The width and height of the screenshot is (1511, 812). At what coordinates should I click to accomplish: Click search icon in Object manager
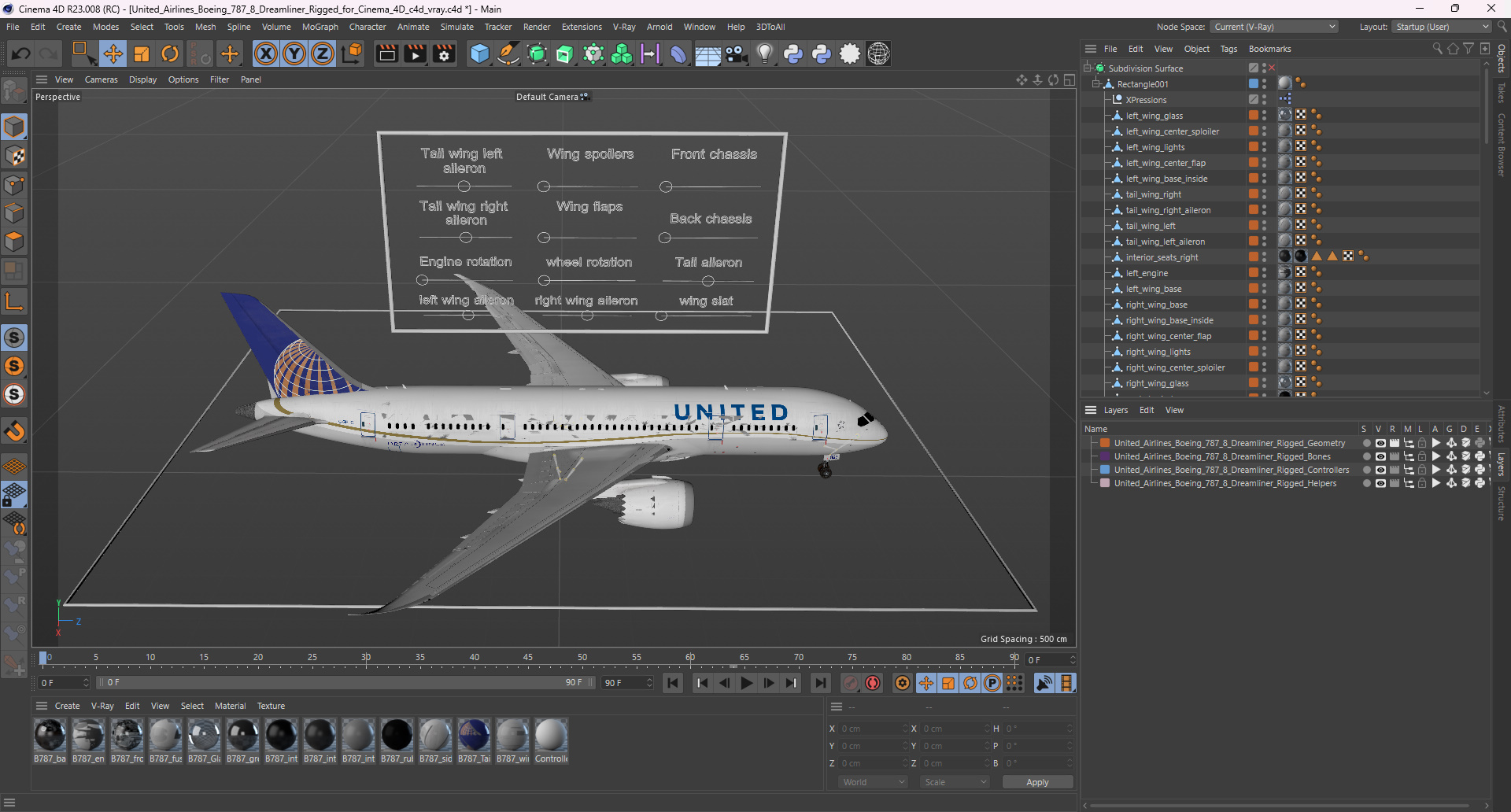tap(1437, 49)
